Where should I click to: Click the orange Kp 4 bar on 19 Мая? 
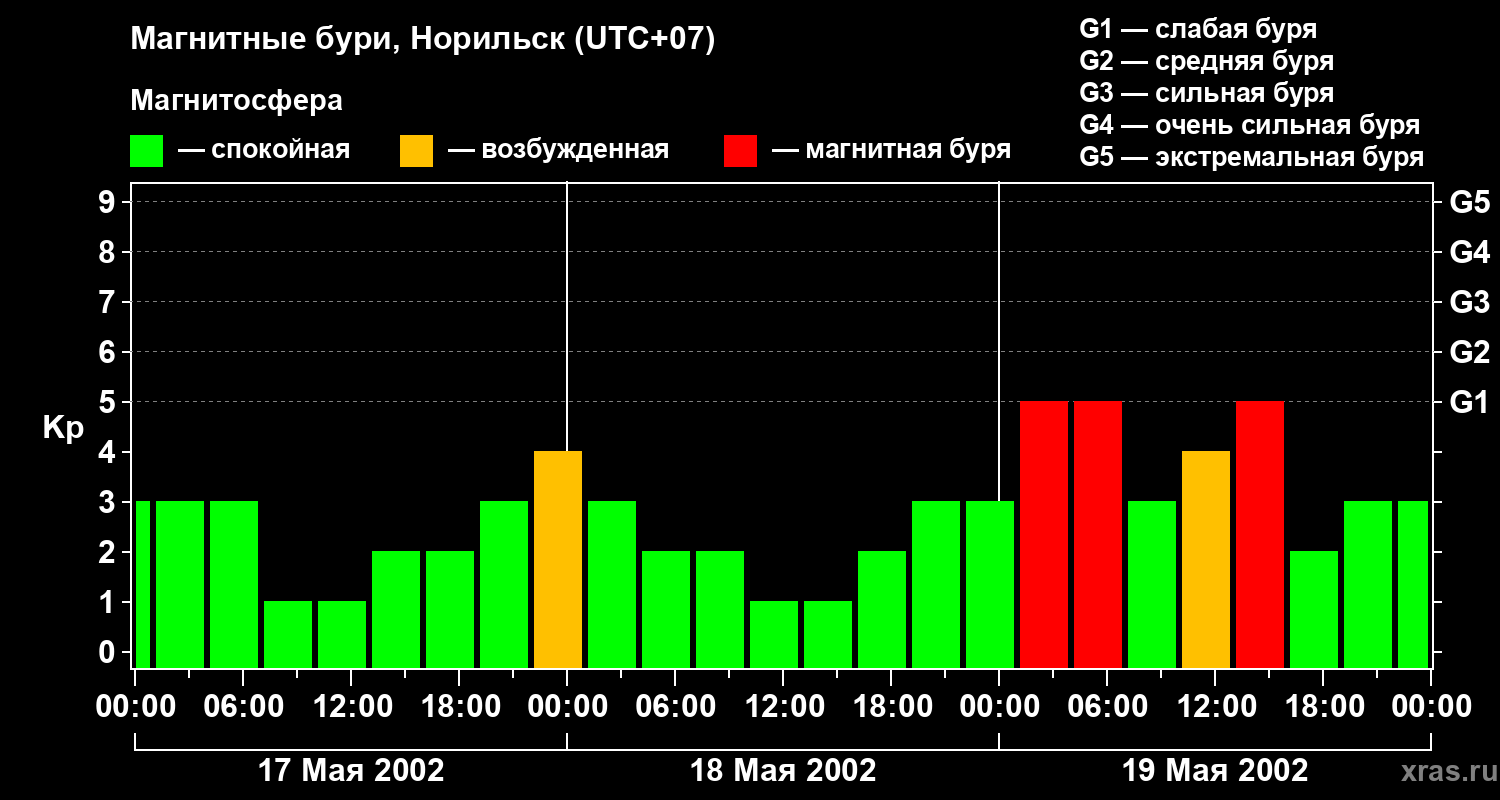click(x=1206, y=560)
